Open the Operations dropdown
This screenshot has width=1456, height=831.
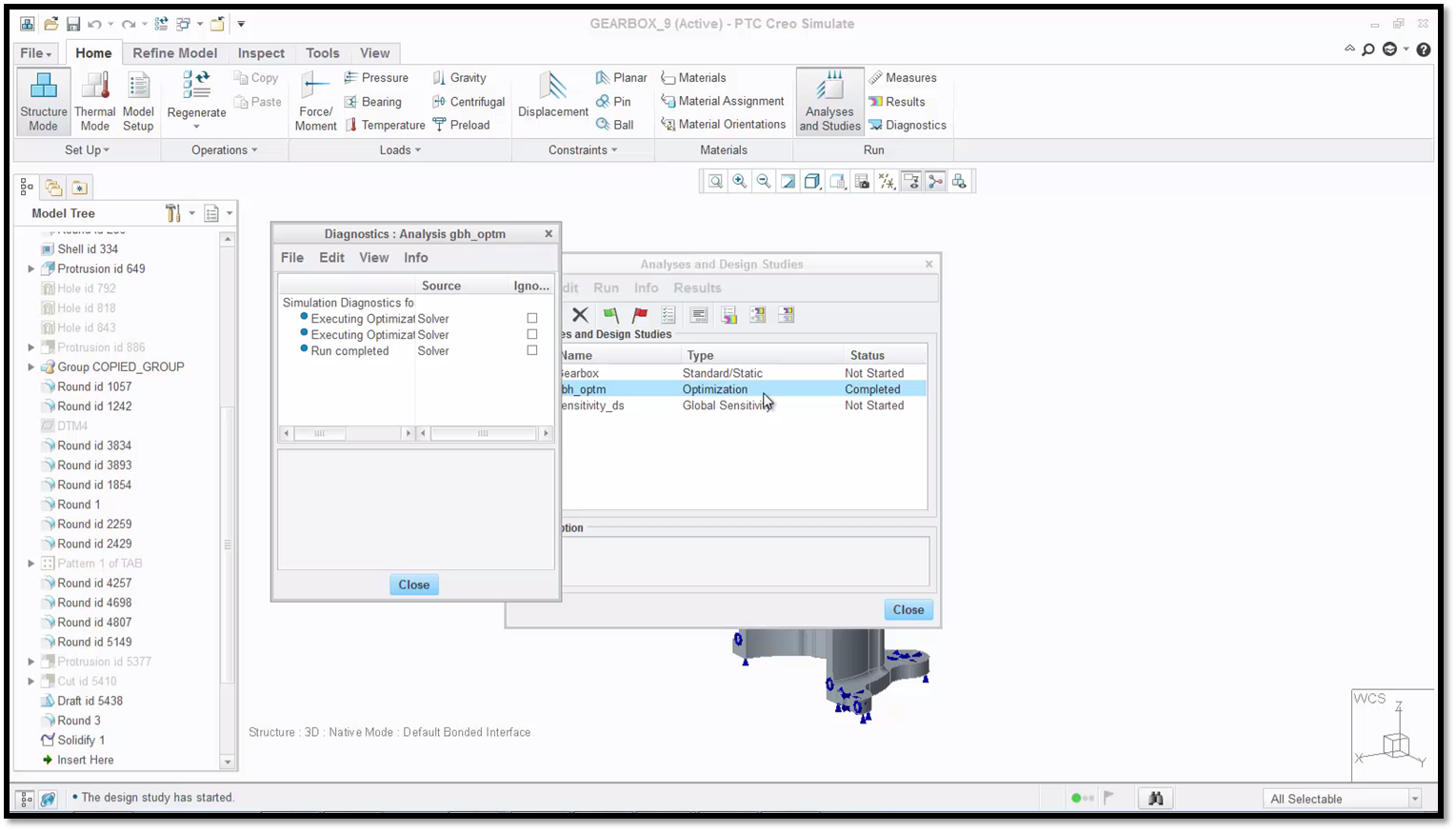(225, 150)
